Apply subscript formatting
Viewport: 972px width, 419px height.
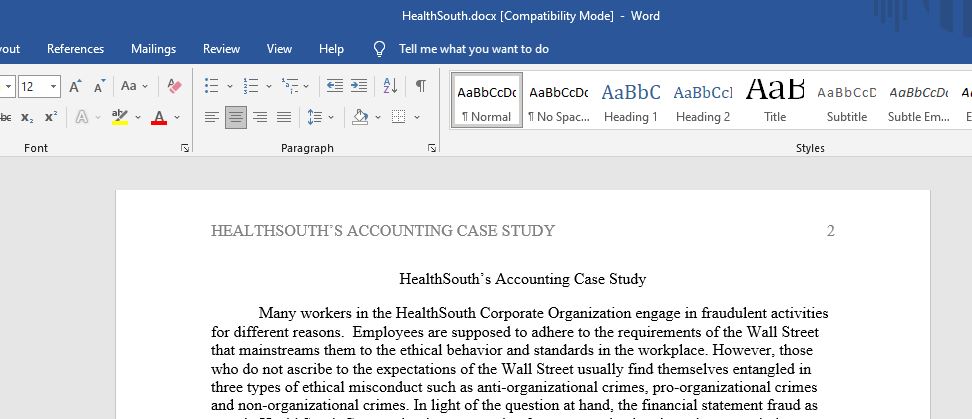tap(27, 117)
